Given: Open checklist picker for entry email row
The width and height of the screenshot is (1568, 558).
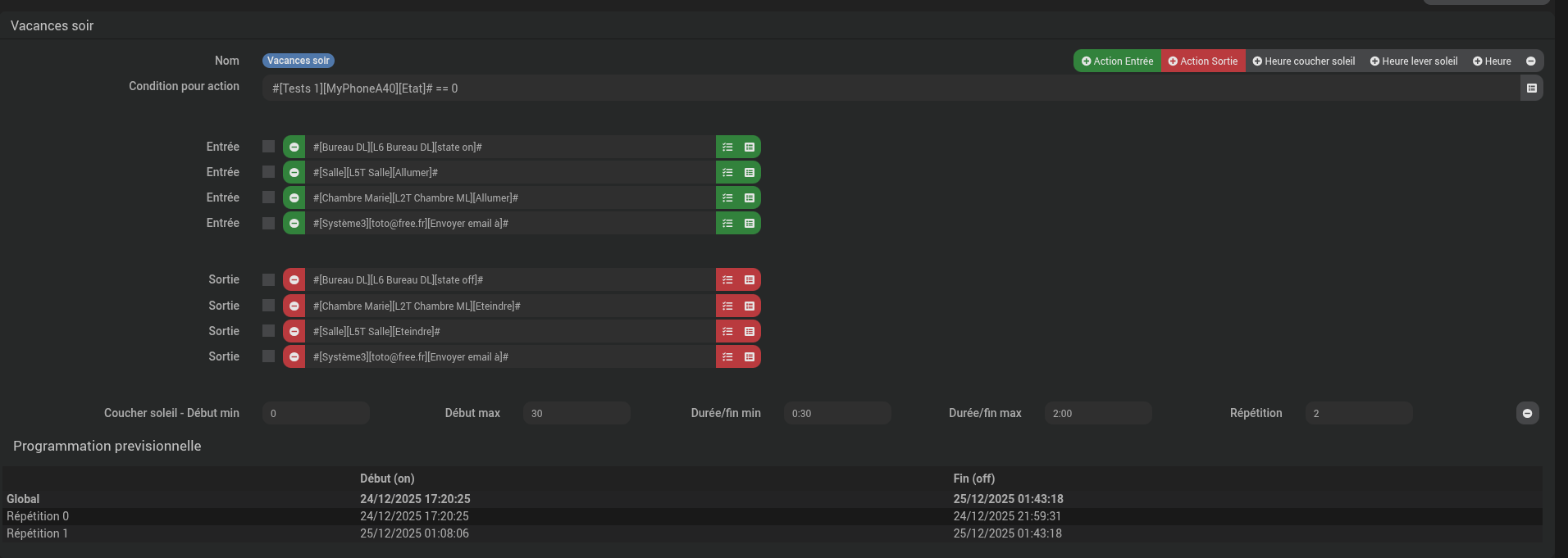Looking at the screenshot, I should click(x=727, y=223).
